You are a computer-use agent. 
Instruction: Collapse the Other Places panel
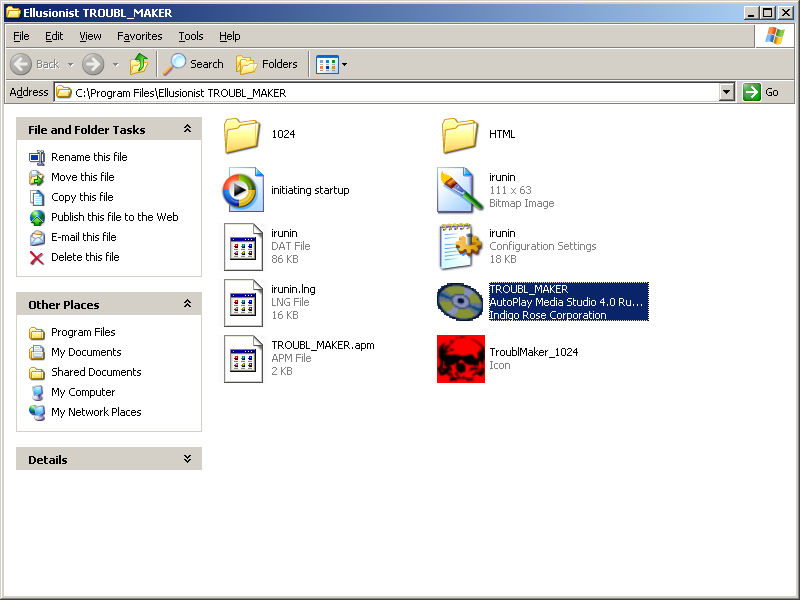(x=187, y=304)
